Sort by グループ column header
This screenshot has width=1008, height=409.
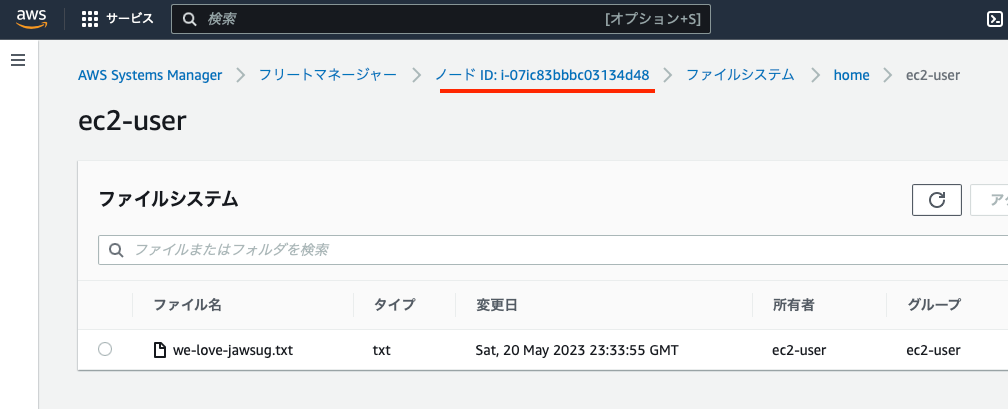click(x=934, y=305)
